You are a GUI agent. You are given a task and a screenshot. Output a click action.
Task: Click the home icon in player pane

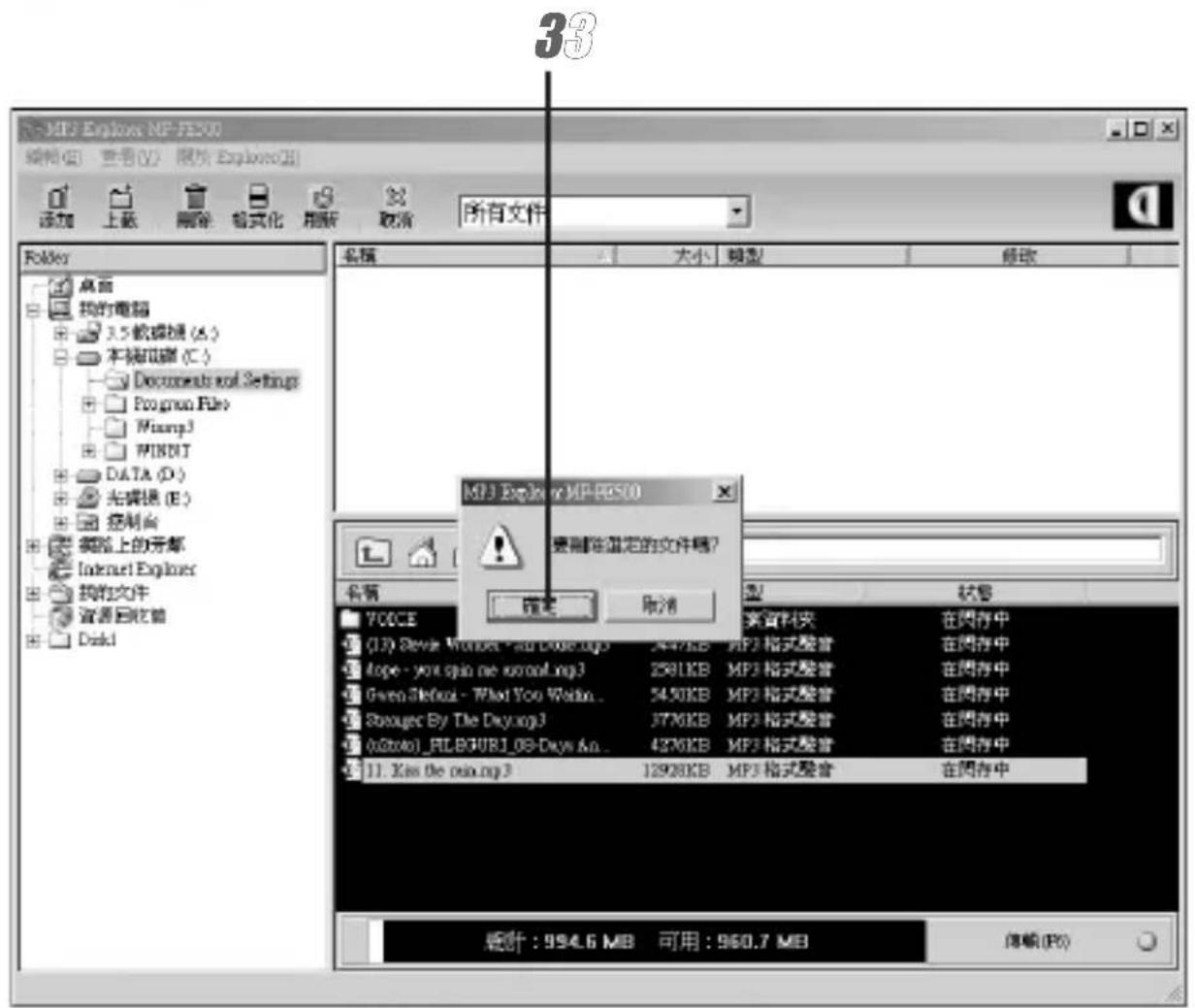pos(422,554)
